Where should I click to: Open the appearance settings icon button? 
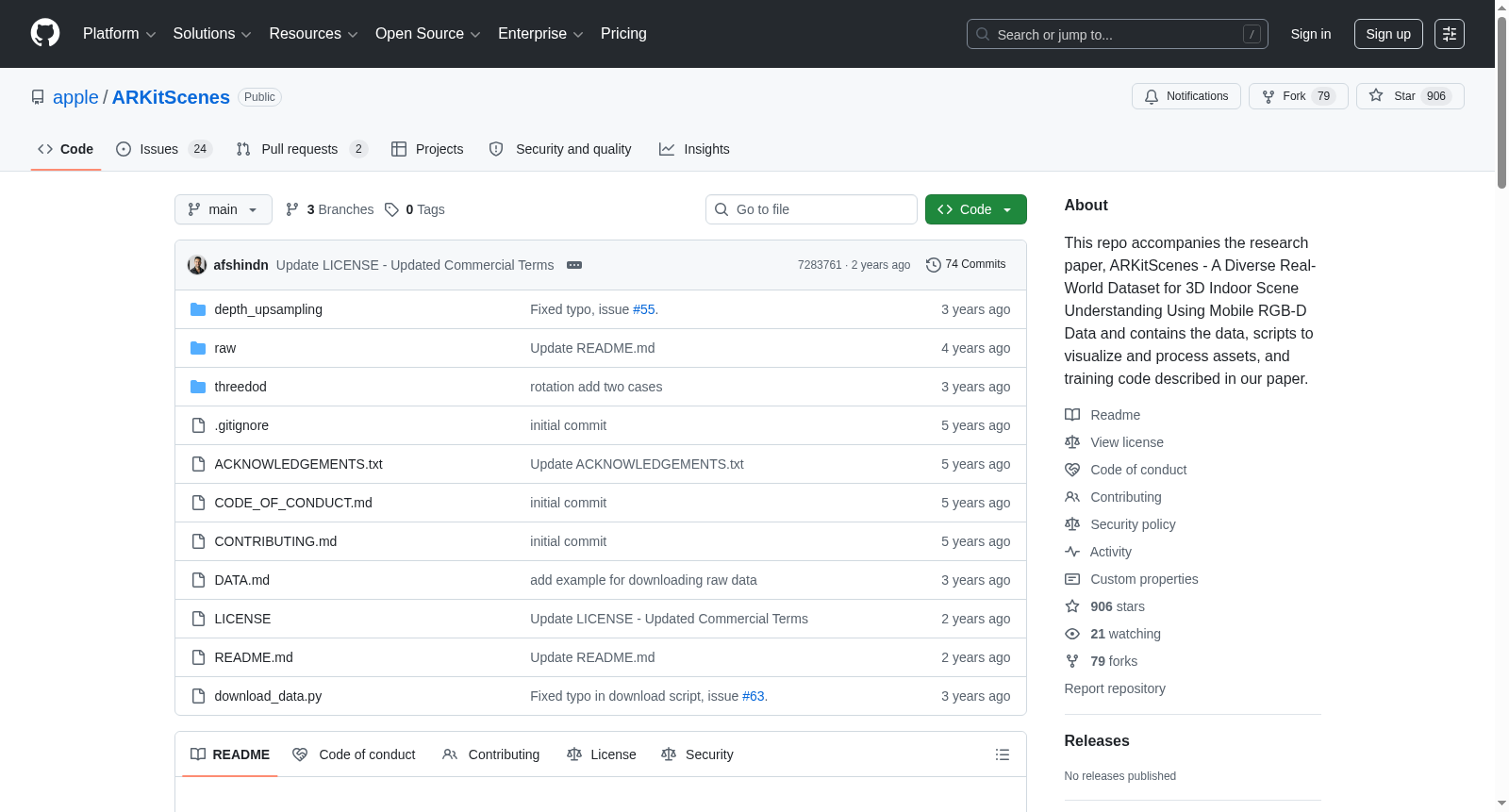(x=1449, y=34)
